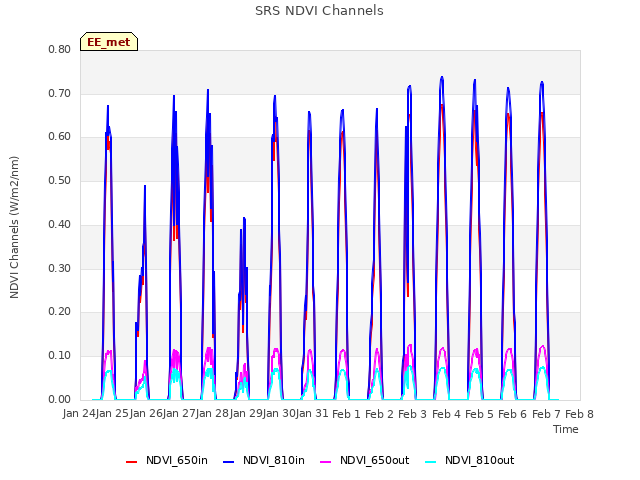Click the y-axis tick 0.80

tap(60, 49)
